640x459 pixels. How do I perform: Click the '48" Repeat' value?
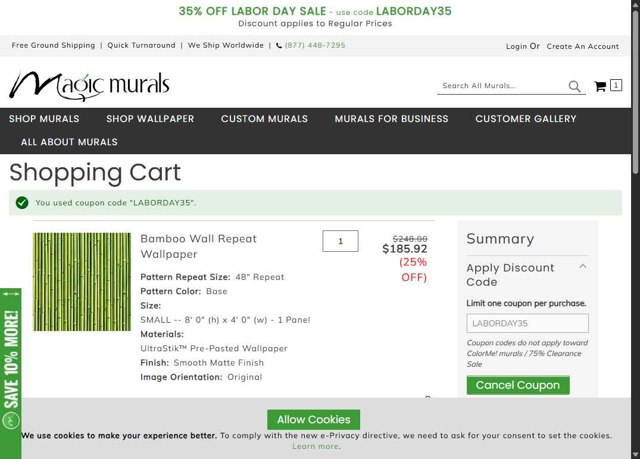260,277
